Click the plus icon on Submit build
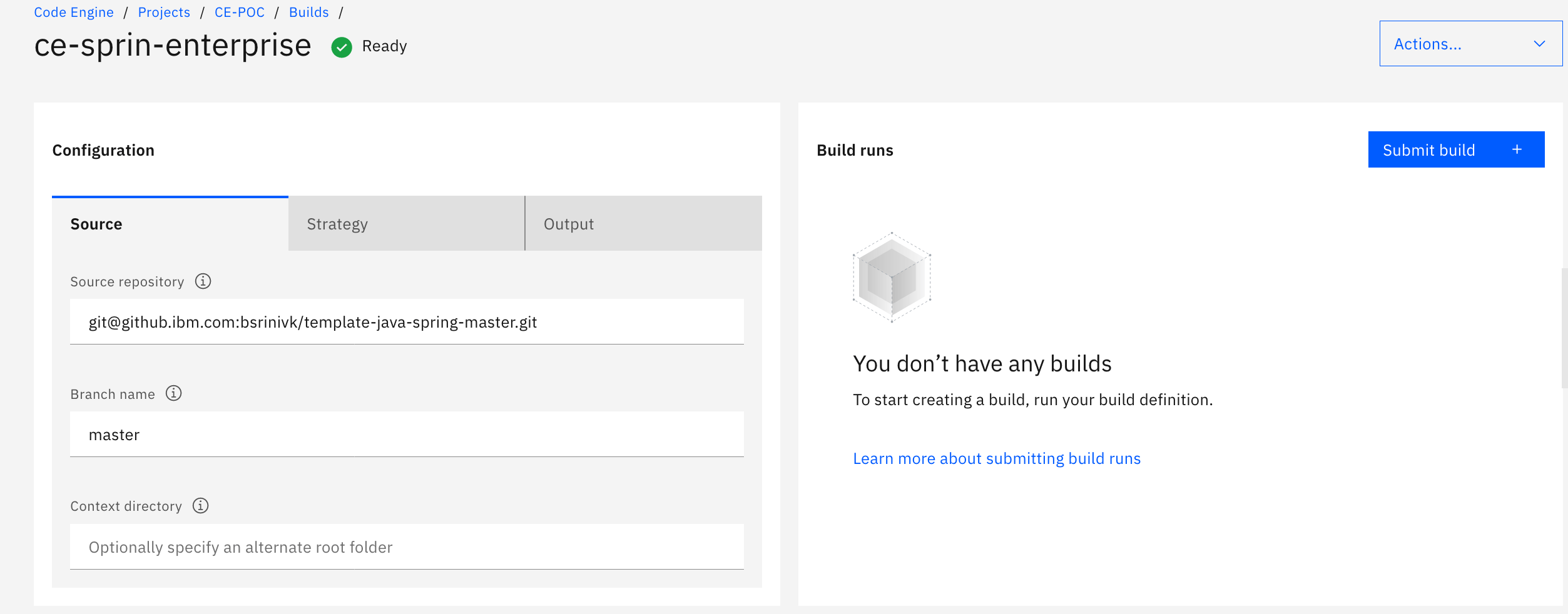This screenshot has height=614, width=1568. pos(1517,149)
